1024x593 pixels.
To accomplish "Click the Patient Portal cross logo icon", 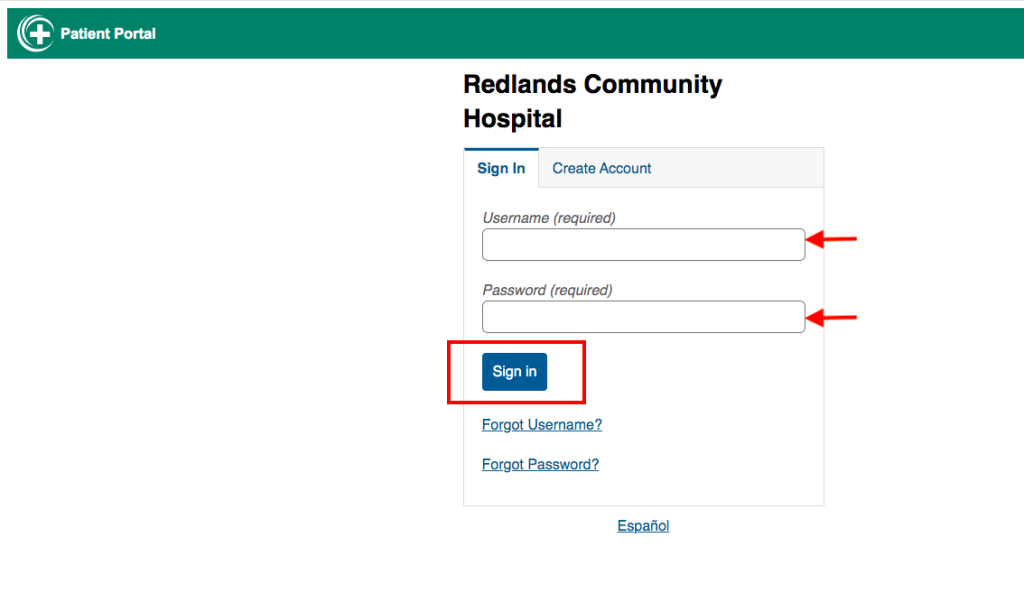I will tap(35, 33).
